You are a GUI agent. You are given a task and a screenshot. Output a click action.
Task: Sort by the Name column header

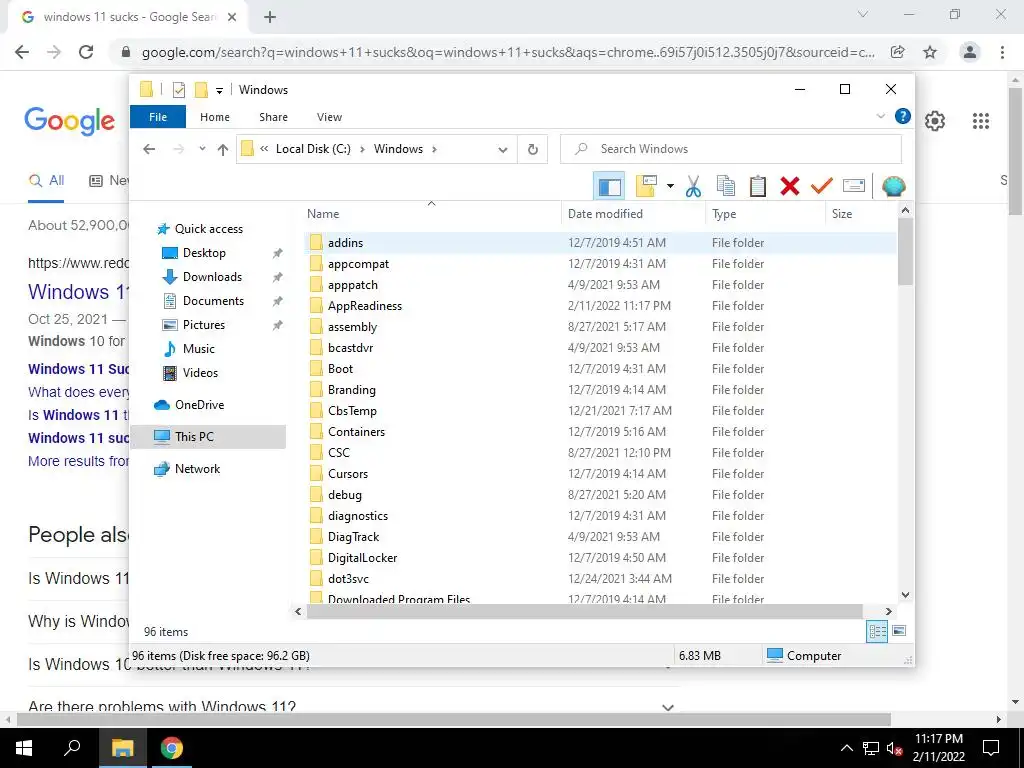431,214
